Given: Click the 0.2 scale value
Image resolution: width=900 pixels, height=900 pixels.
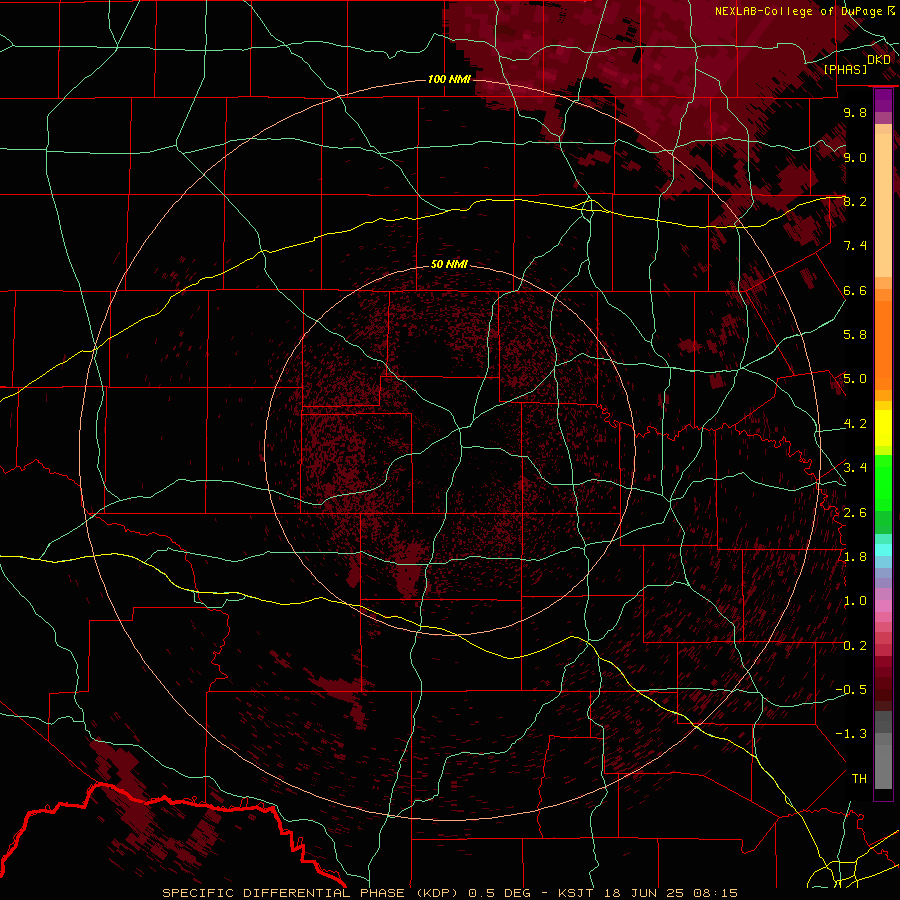Looking at the screenshot, I should 855,646.
